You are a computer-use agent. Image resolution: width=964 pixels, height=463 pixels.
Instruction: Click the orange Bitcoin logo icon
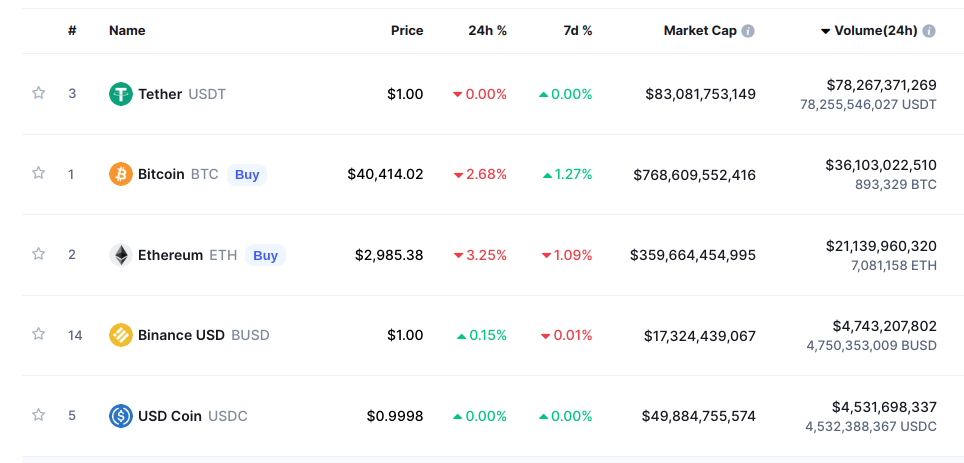pos(121,174)
